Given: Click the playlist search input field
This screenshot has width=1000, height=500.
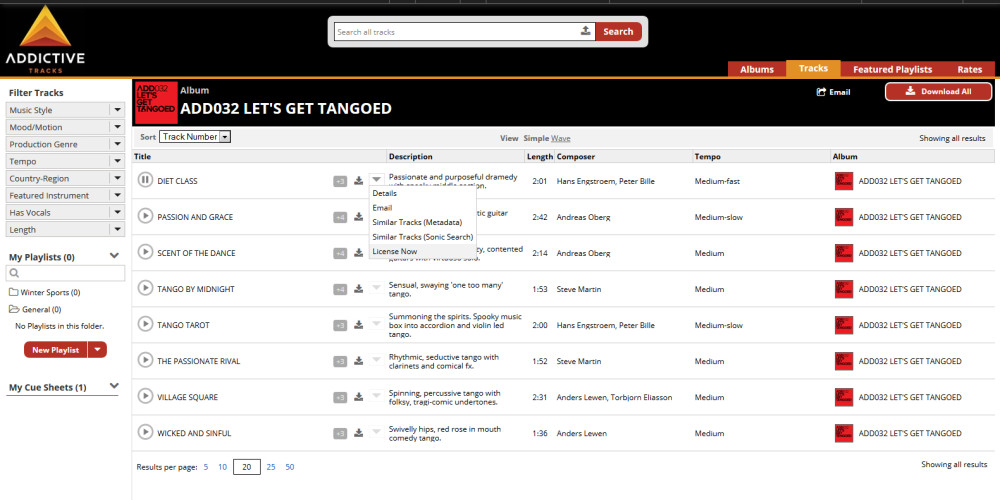Looking at the screenshot, I should [x=65, y=273].
